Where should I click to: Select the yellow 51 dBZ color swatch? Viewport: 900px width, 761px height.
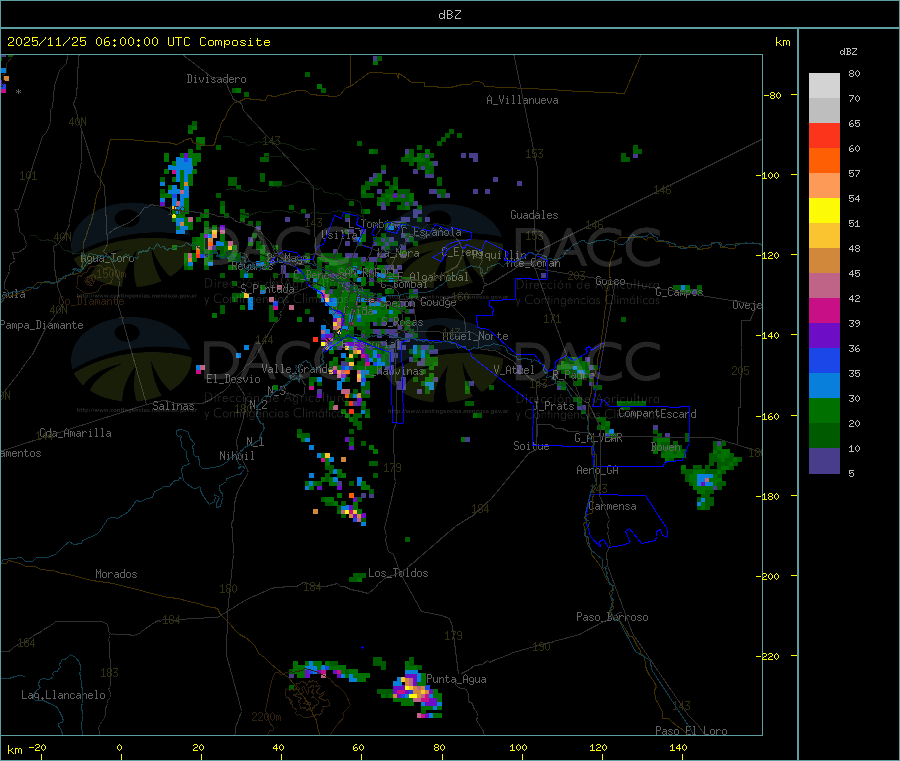824,211
